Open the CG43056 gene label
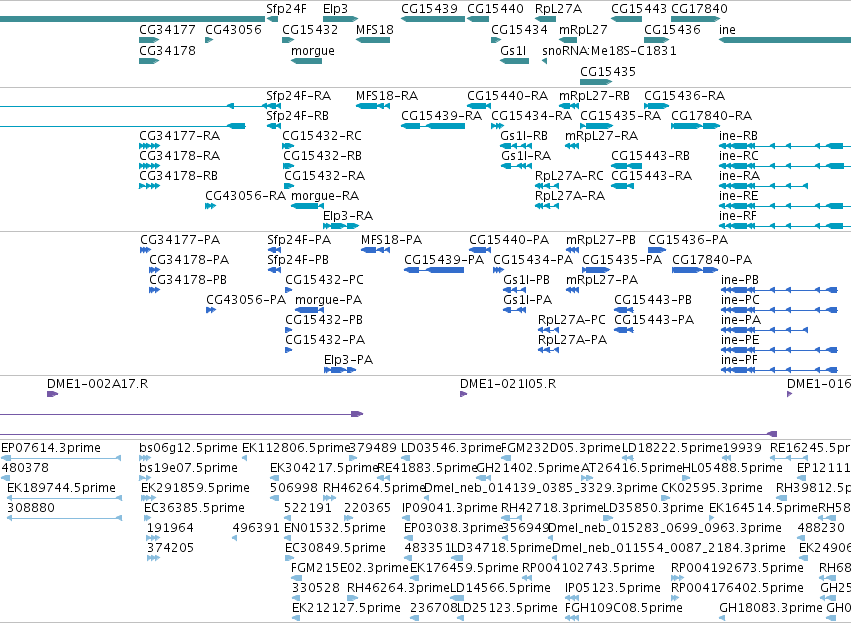The width and height of the screenshot is (851, 623). pos(233,29)
